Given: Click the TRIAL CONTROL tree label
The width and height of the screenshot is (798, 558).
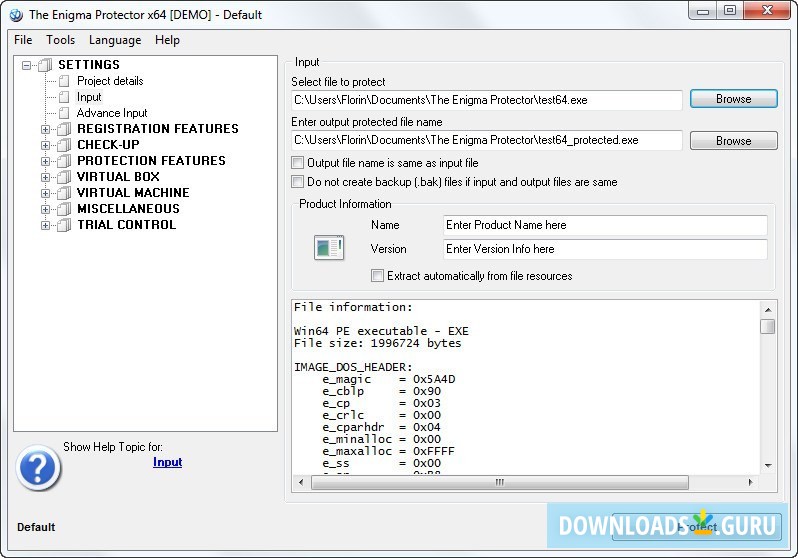Looking at the screenshot, I should pyautogui.click(x=127, y=225).
